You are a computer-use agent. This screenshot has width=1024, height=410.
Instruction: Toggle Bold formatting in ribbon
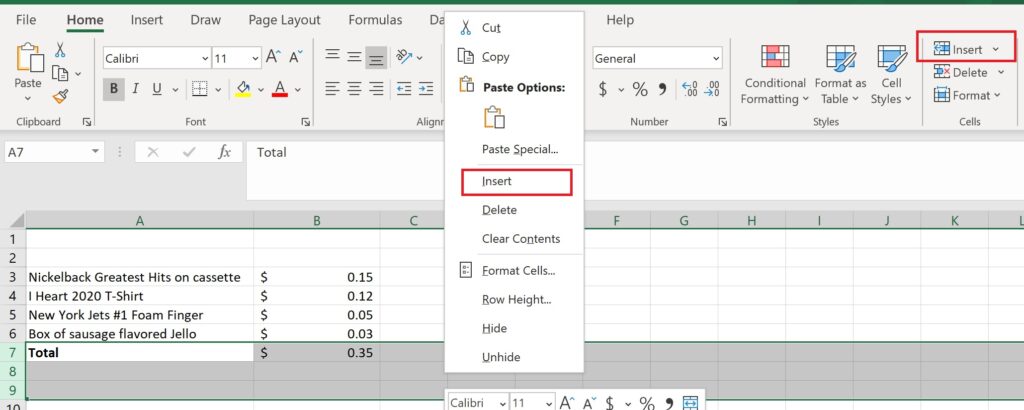tap(114, 89)
